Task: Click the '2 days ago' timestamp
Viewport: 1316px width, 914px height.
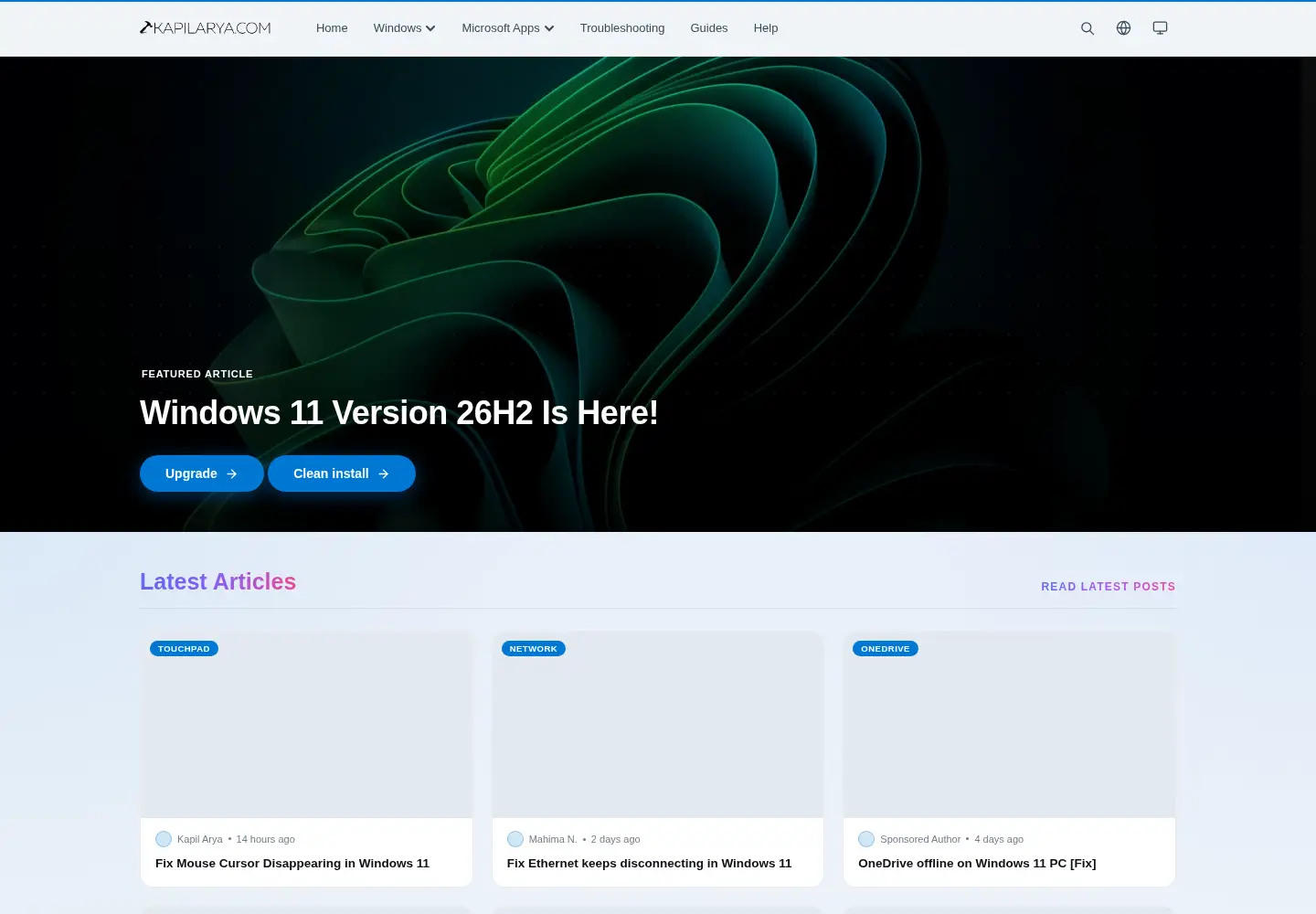Action: 616,839
